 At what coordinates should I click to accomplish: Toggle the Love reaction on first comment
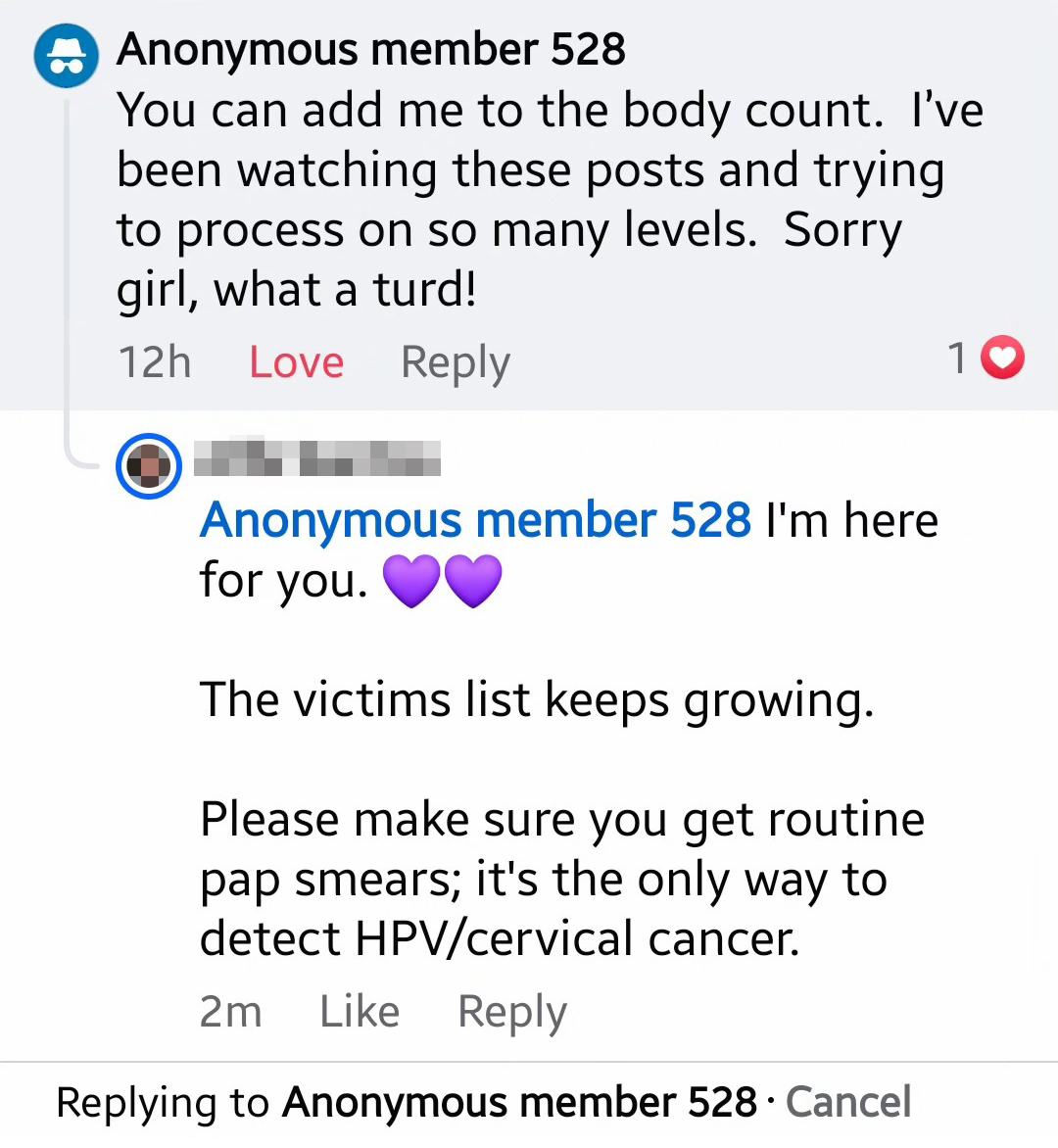pos(296,361)
